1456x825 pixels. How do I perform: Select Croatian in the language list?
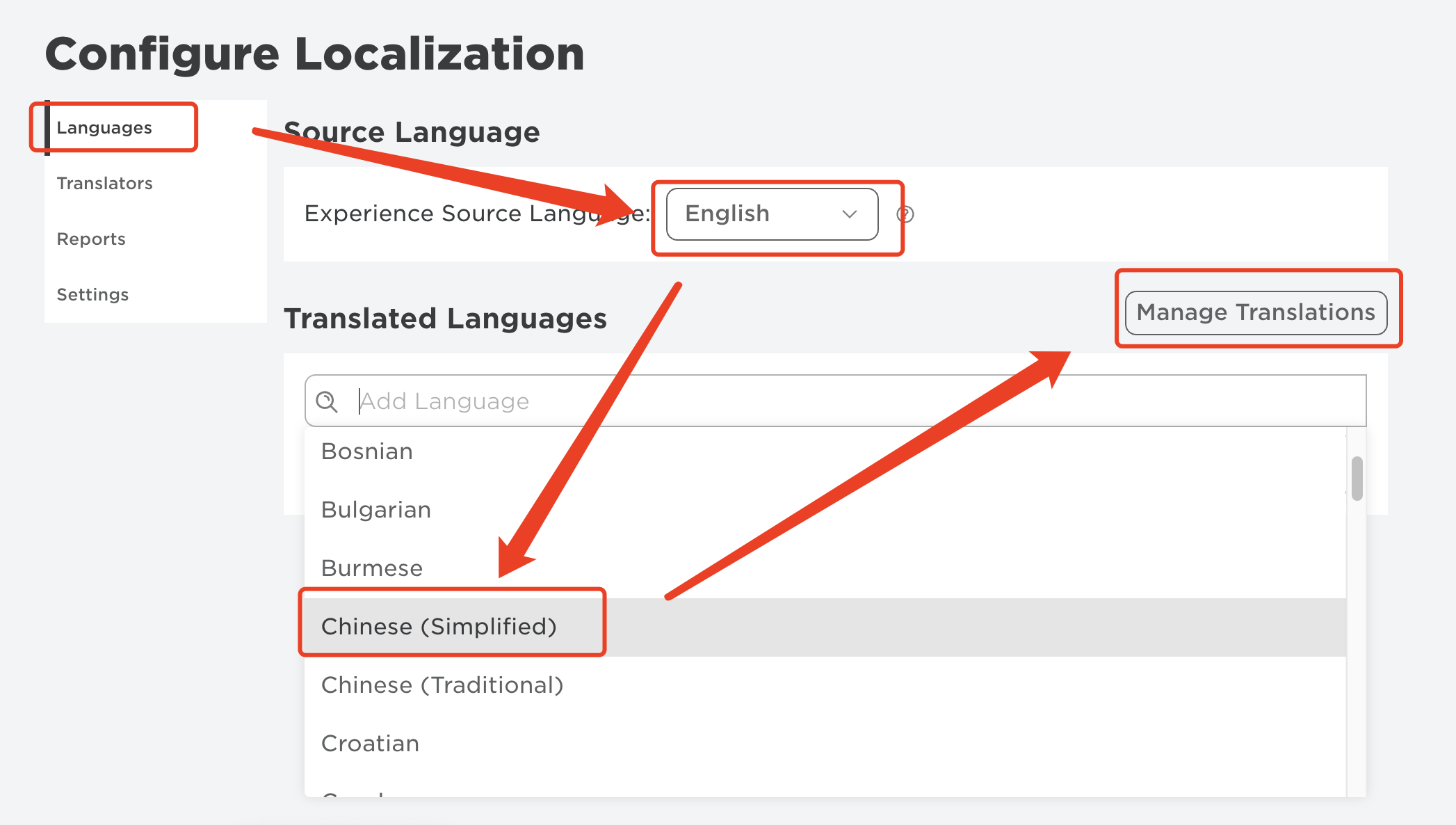[370, 744]
